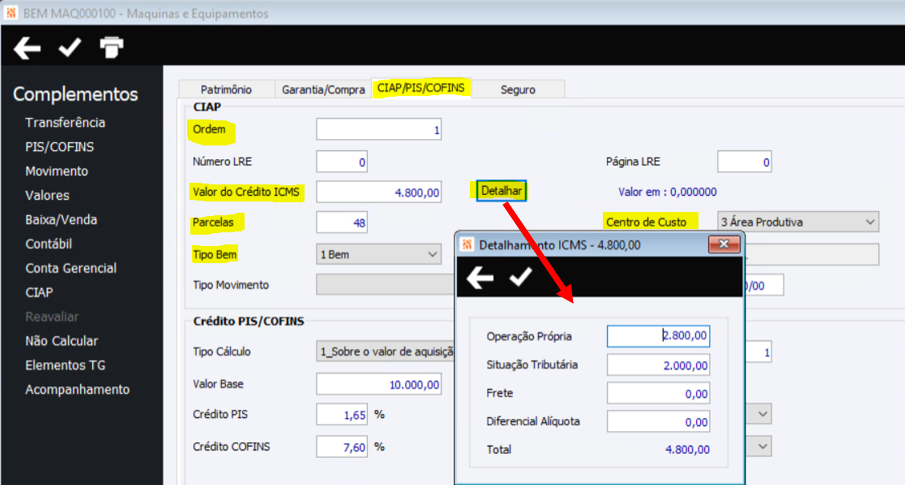Image resolution: width=905 pixels, height=485 pixels.
Task: Click the Total value 4.800,00
Action: coord(687,449)
